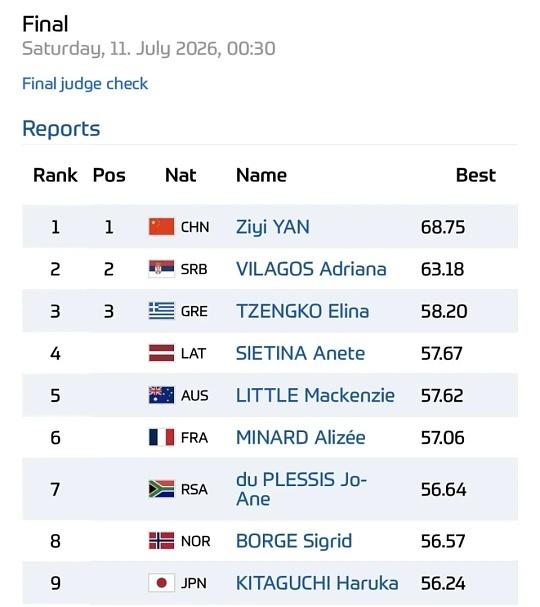The image size is (540, 607).
Task: Click the Greece flag icon
Action: pyautogui.click(x=161, y=311)
